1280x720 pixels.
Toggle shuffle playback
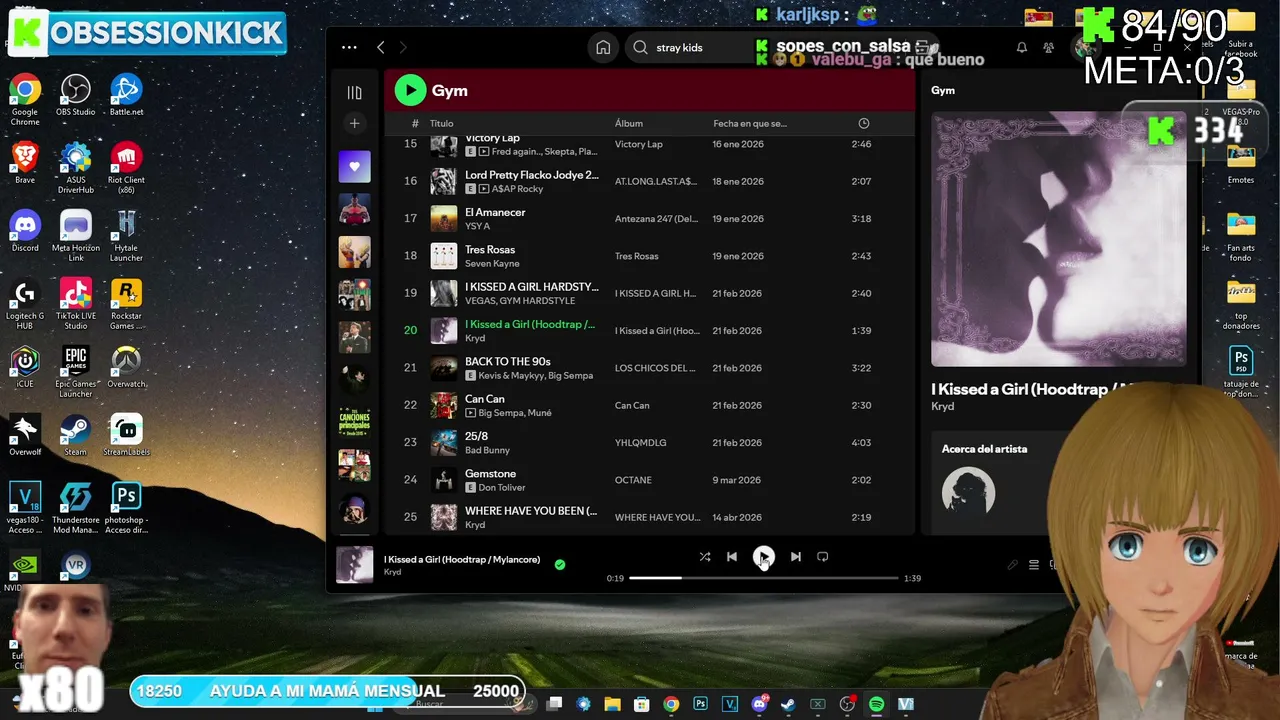click(x=705, y=557)
